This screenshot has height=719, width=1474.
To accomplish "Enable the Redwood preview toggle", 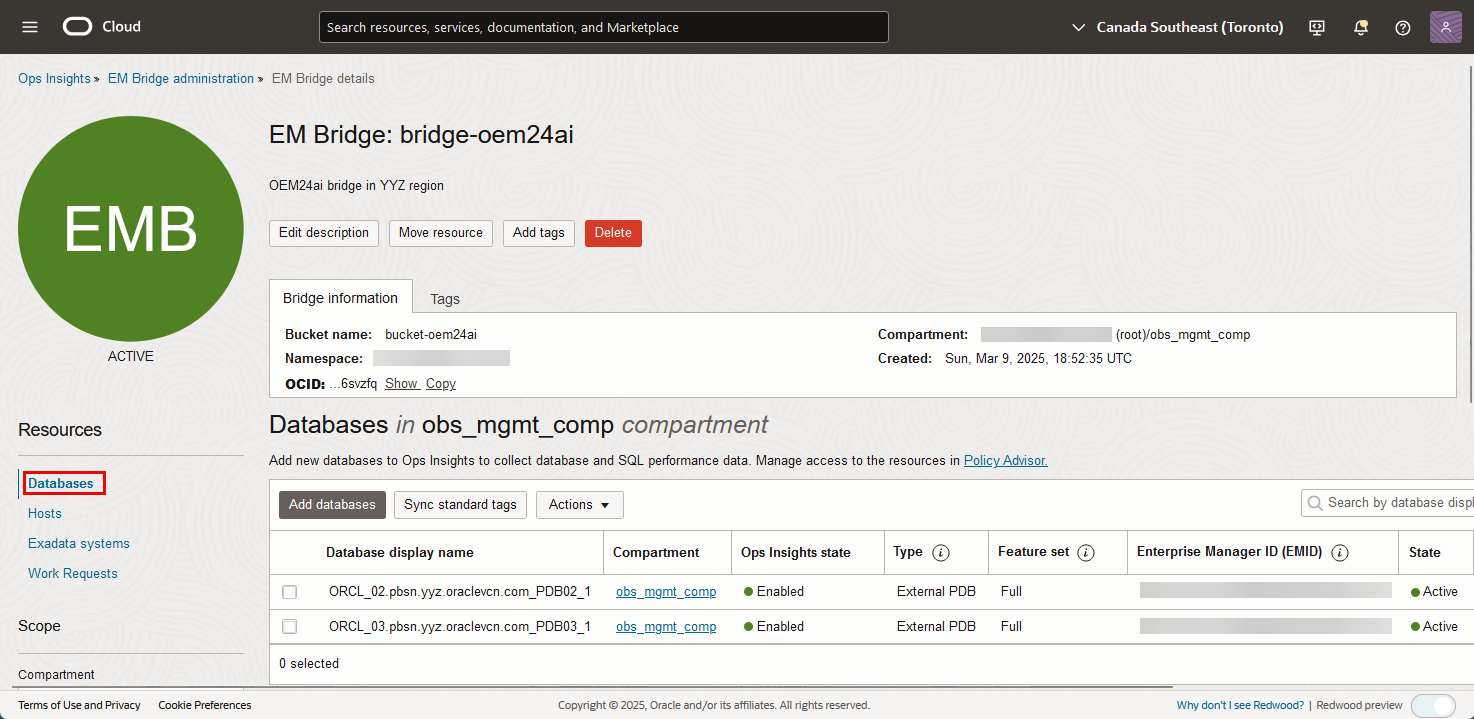I will (1433, 705).
